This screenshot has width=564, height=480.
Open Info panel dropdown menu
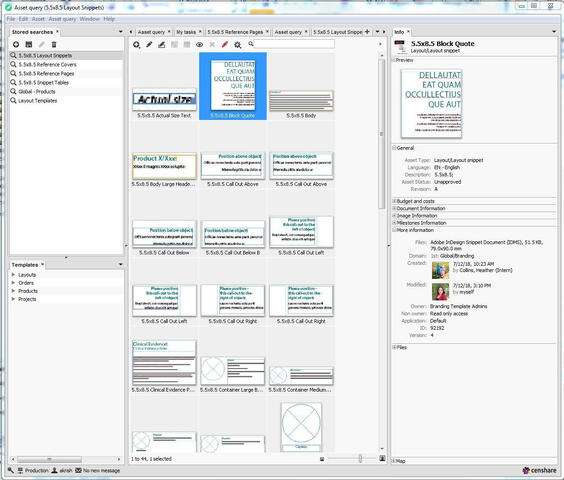click(x=554, y=32)
